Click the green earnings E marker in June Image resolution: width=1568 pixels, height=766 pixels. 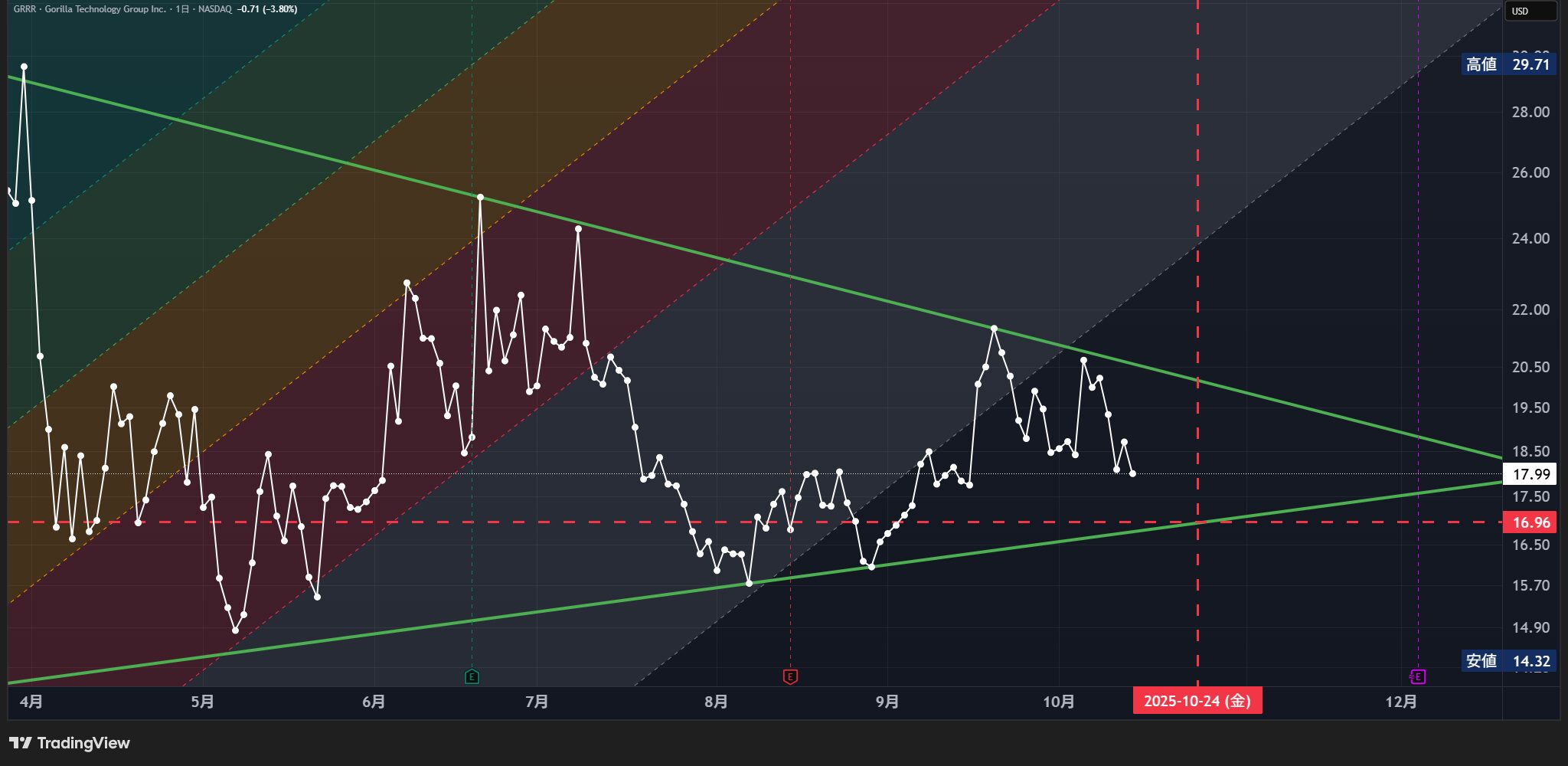(x=472, y=676)
